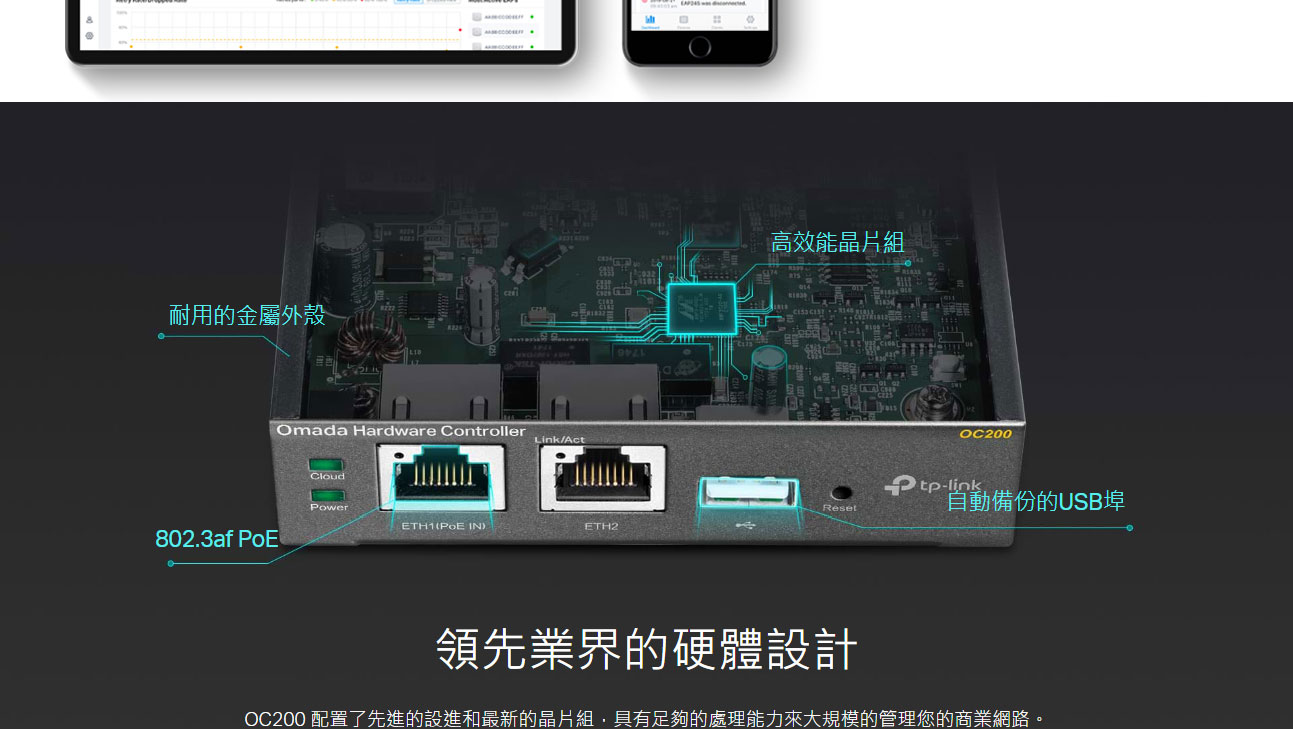This screenshot has width=1293, height=729.
Task: Click the phone home button
Action: click(700, 46)
